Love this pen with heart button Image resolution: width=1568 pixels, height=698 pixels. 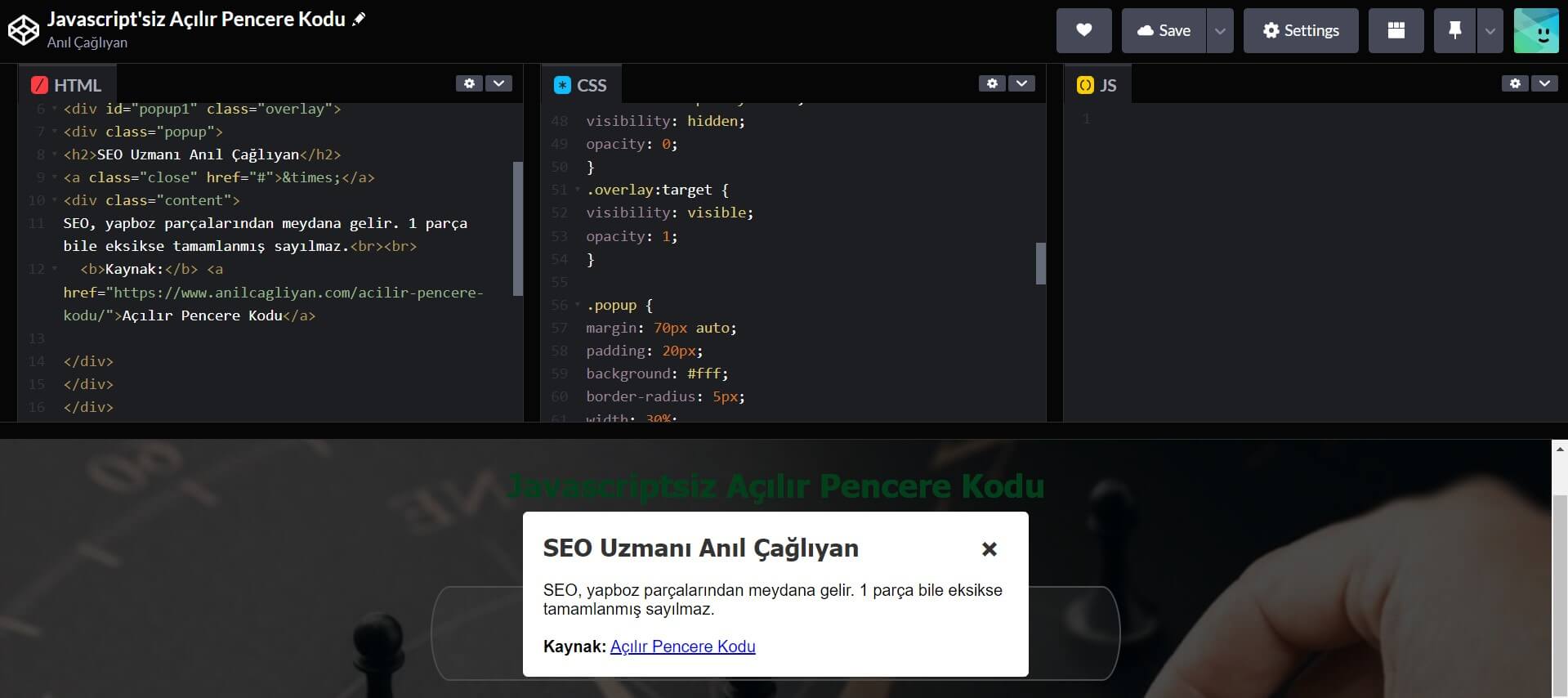[x=1083, y=30]
